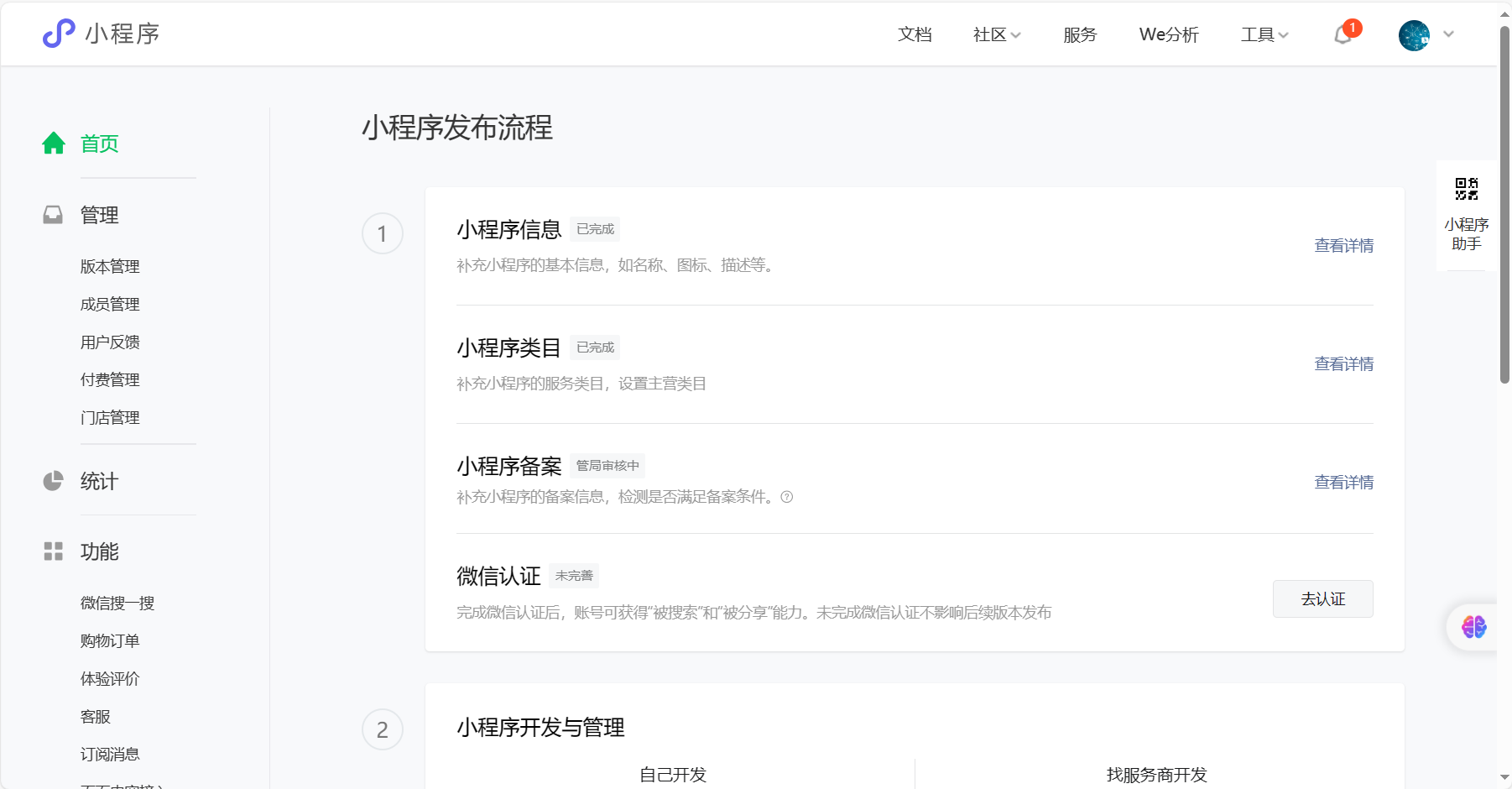The width and height of the screenshot is (1512, 789).
Task: Click the 微信认证 title
Action: click(498, 576)
